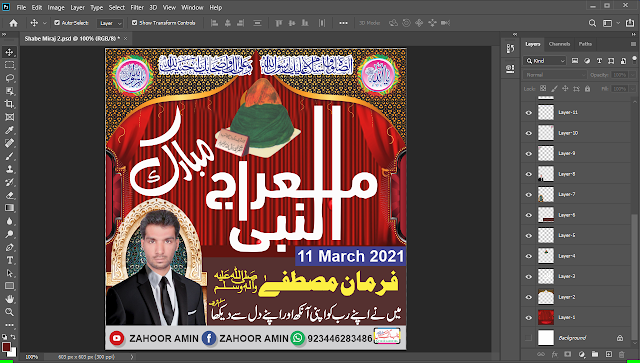Click the Home icon in options bar
640x363 pixels.
pos(13,23)
